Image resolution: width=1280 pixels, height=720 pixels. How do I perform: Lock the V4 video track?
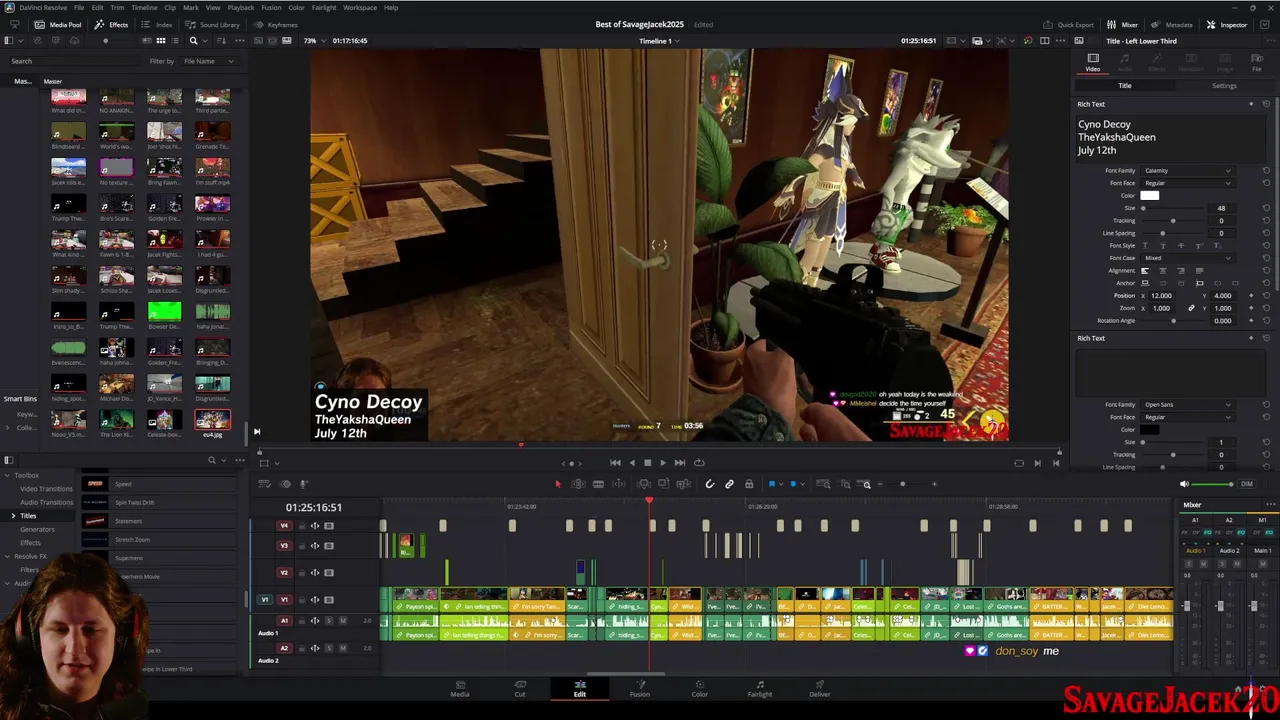302,526
